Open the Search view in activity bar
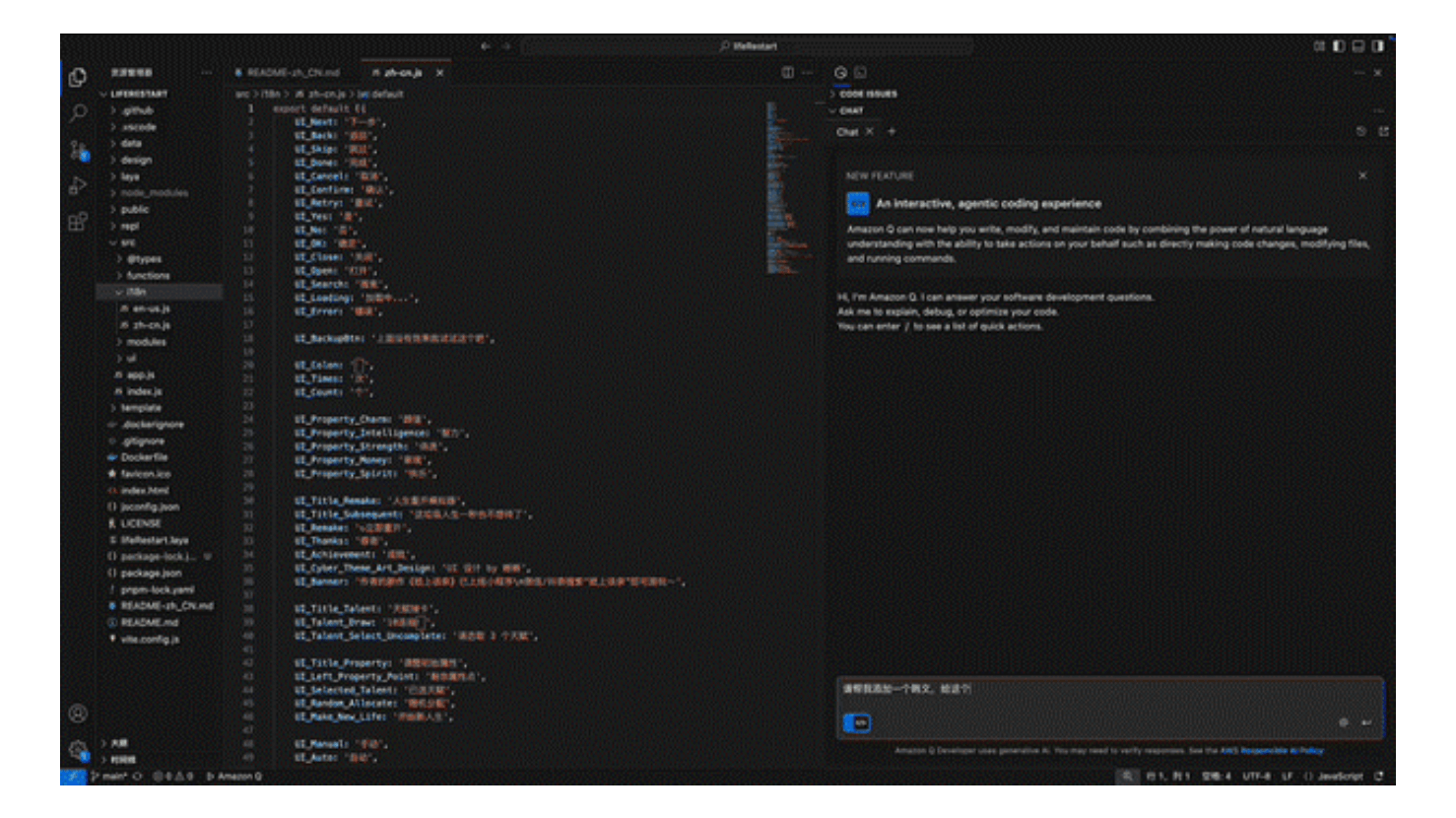Image resolution: width=1456 pixels, height=818 pixels. tap(78, 113)
